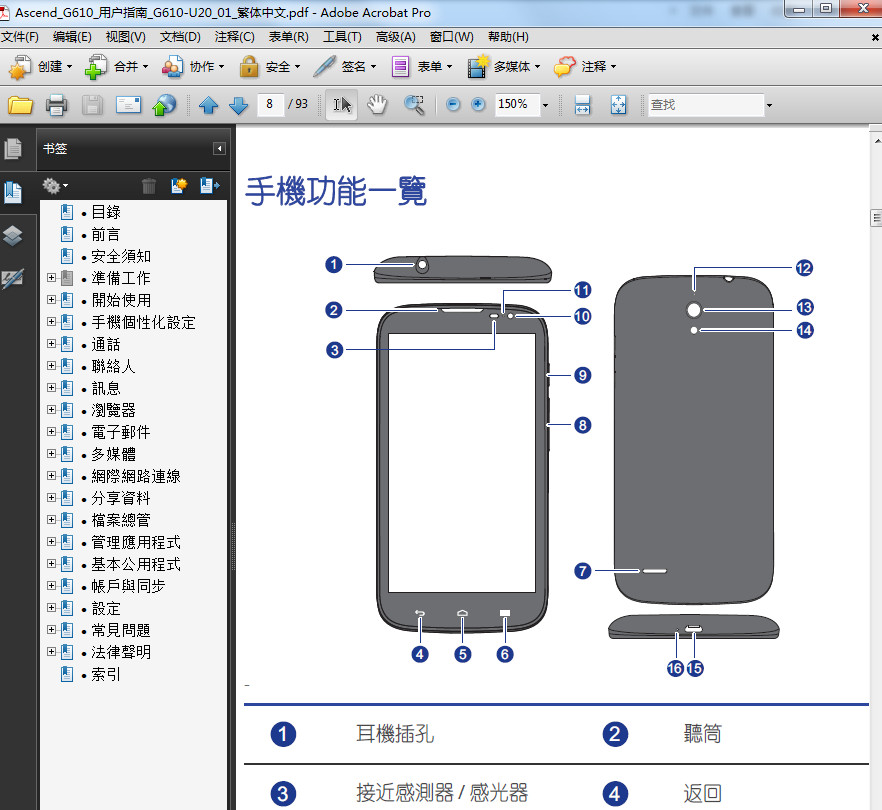Click the document vertical scrollbar thumb
The height and width of the screenshot is (810, 882).
point(876,218)
